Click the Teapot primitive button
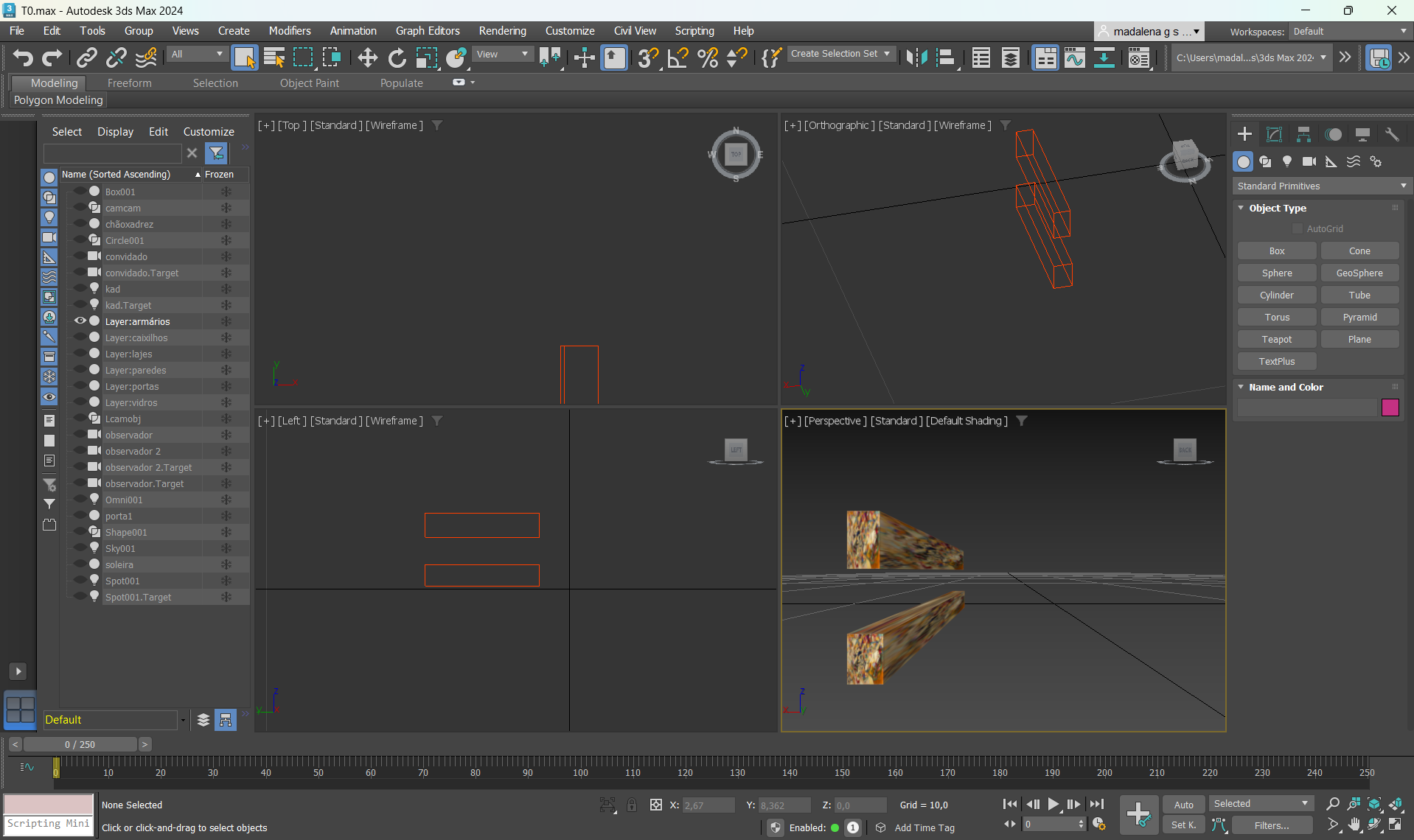 [1276, 340]
